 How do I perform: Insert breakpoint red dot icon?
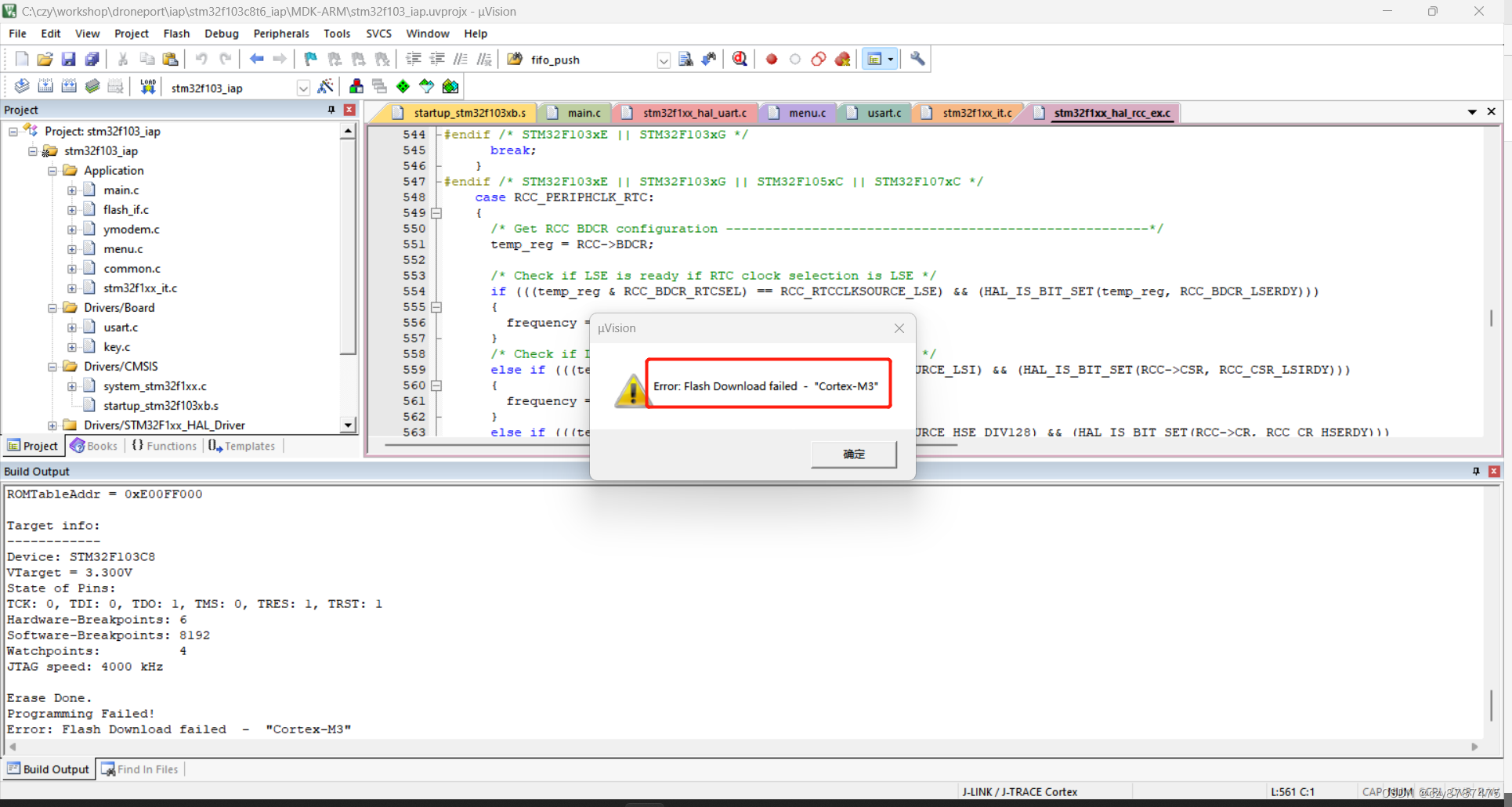tap(772, 59)
